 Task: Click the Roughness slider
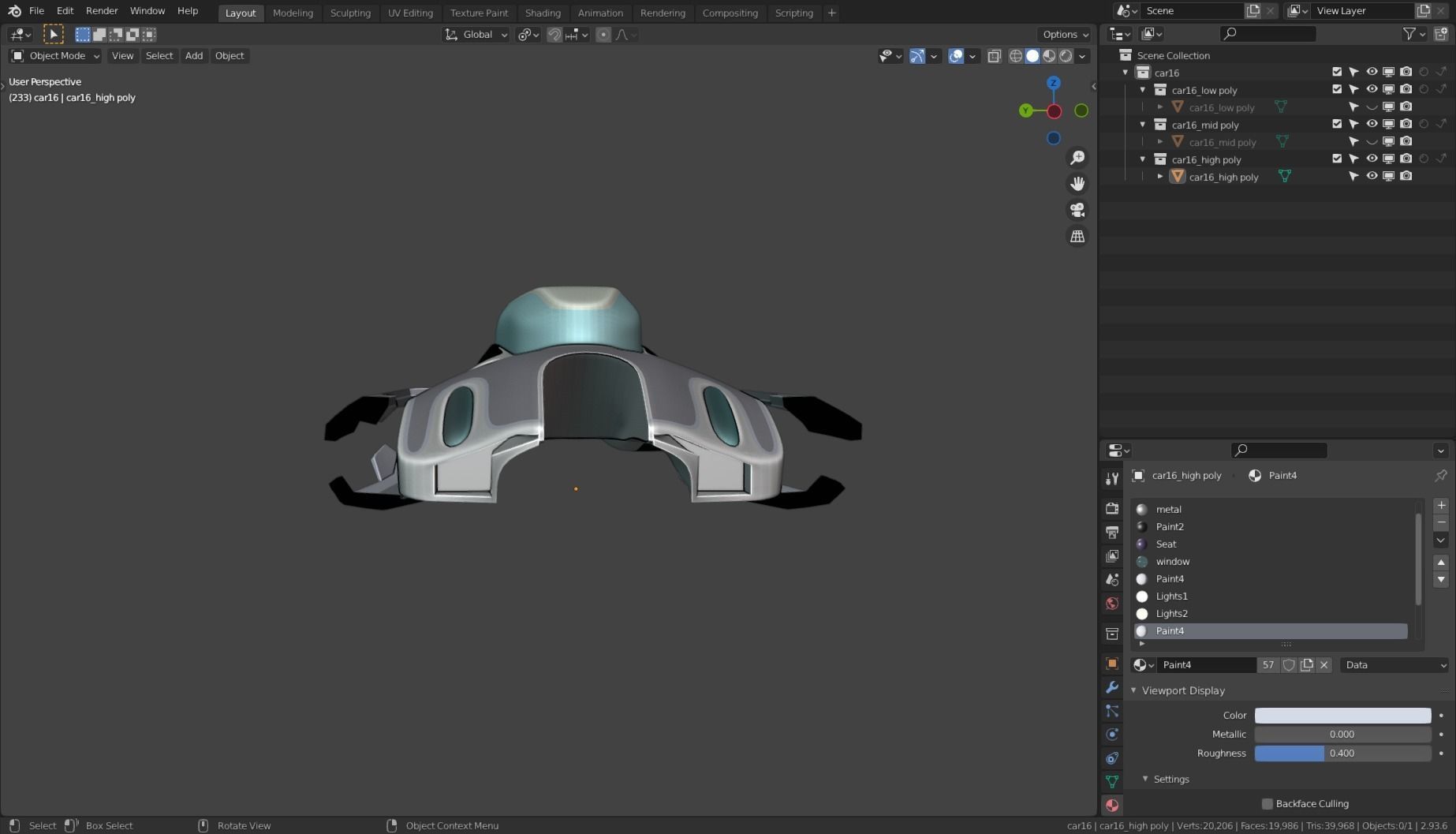1342,754
